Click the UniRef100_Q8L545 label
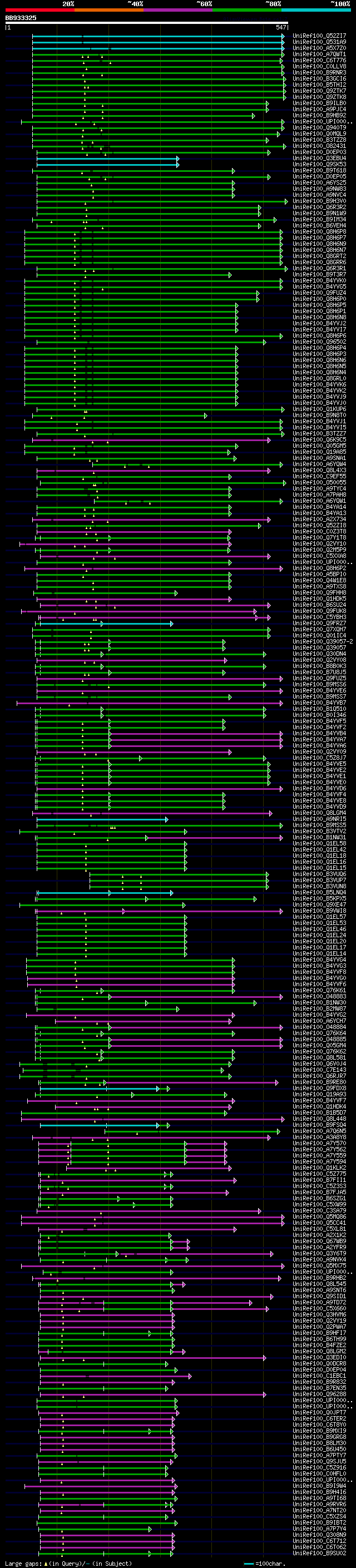Image resolution: width=356 pixels, height=1568 pixels. [319, 1284]
